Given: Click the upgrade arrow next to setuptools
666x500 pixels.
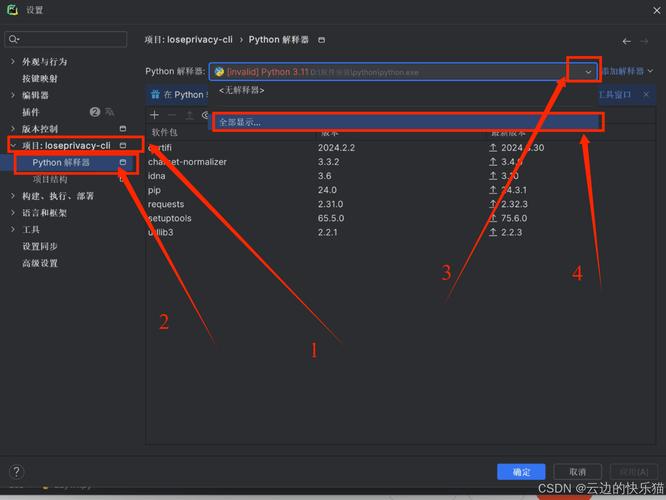Looking at the screenshot, I should point(493,218).
